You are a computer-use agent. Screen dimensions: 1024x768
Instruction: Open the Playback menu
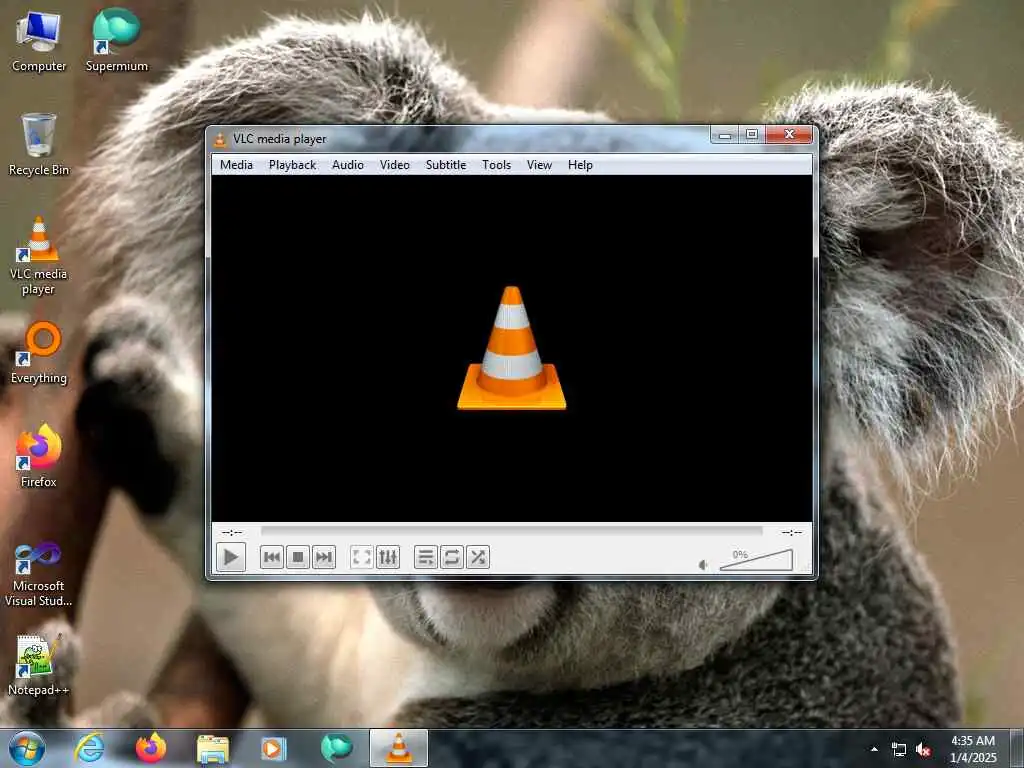click(293, 165)
